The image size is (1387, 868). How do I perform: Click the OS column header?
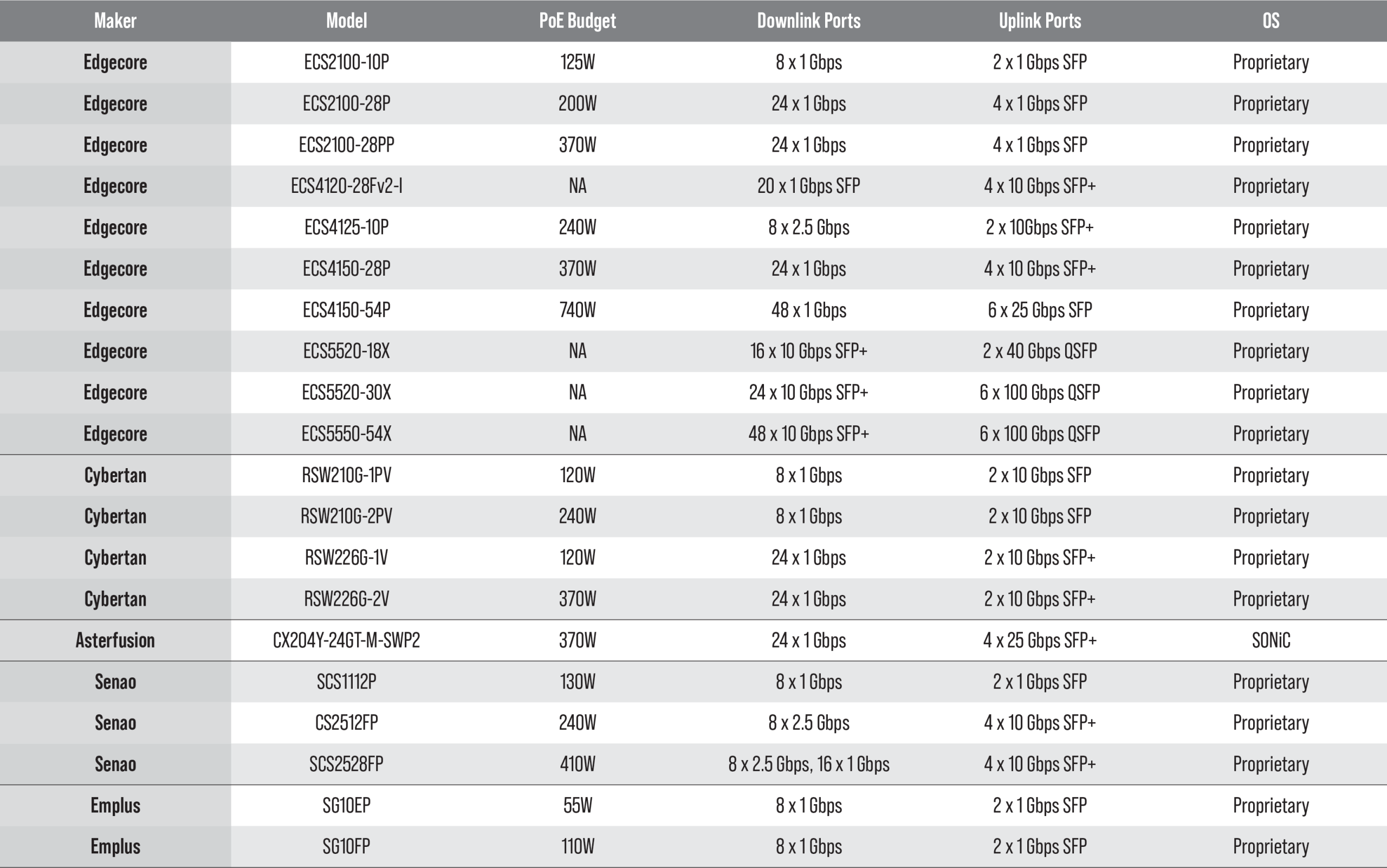[1271, 21]
